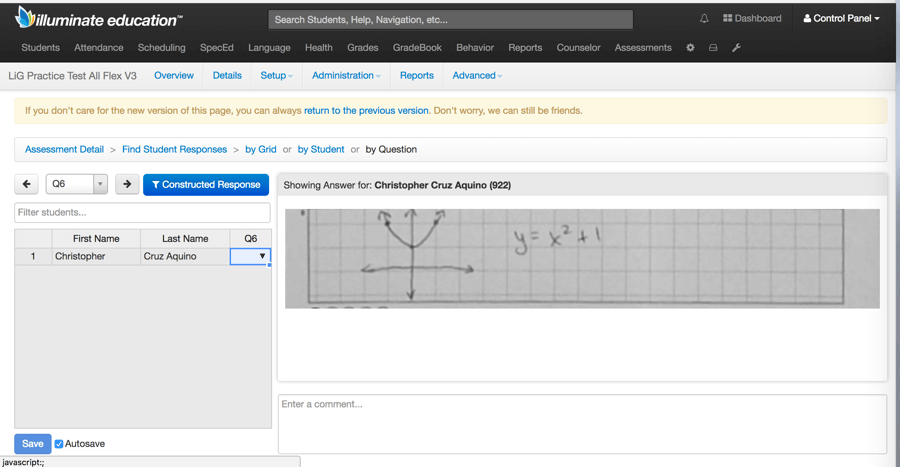The height and width of the screenshot is (467, 900).
Task: Open the settings gear icon in navbar
Action: [x=690, y=48]
